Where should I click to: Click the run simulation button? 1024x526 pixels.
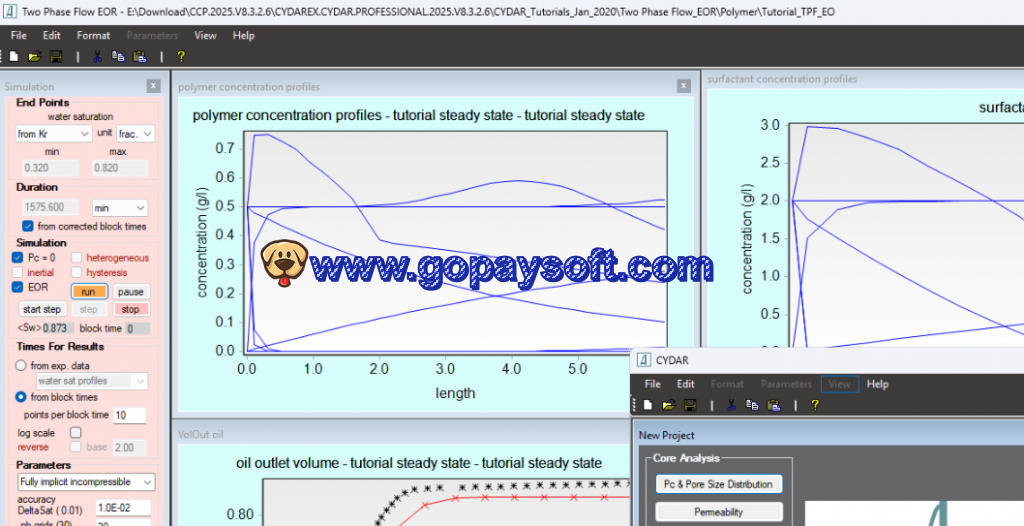pyautogui.click(x=88, y=292)
